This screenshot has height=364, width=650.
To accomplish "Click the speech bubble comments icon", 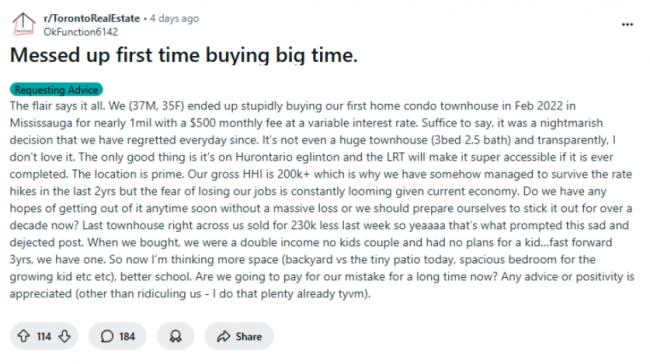I will [x=107, y=336].
